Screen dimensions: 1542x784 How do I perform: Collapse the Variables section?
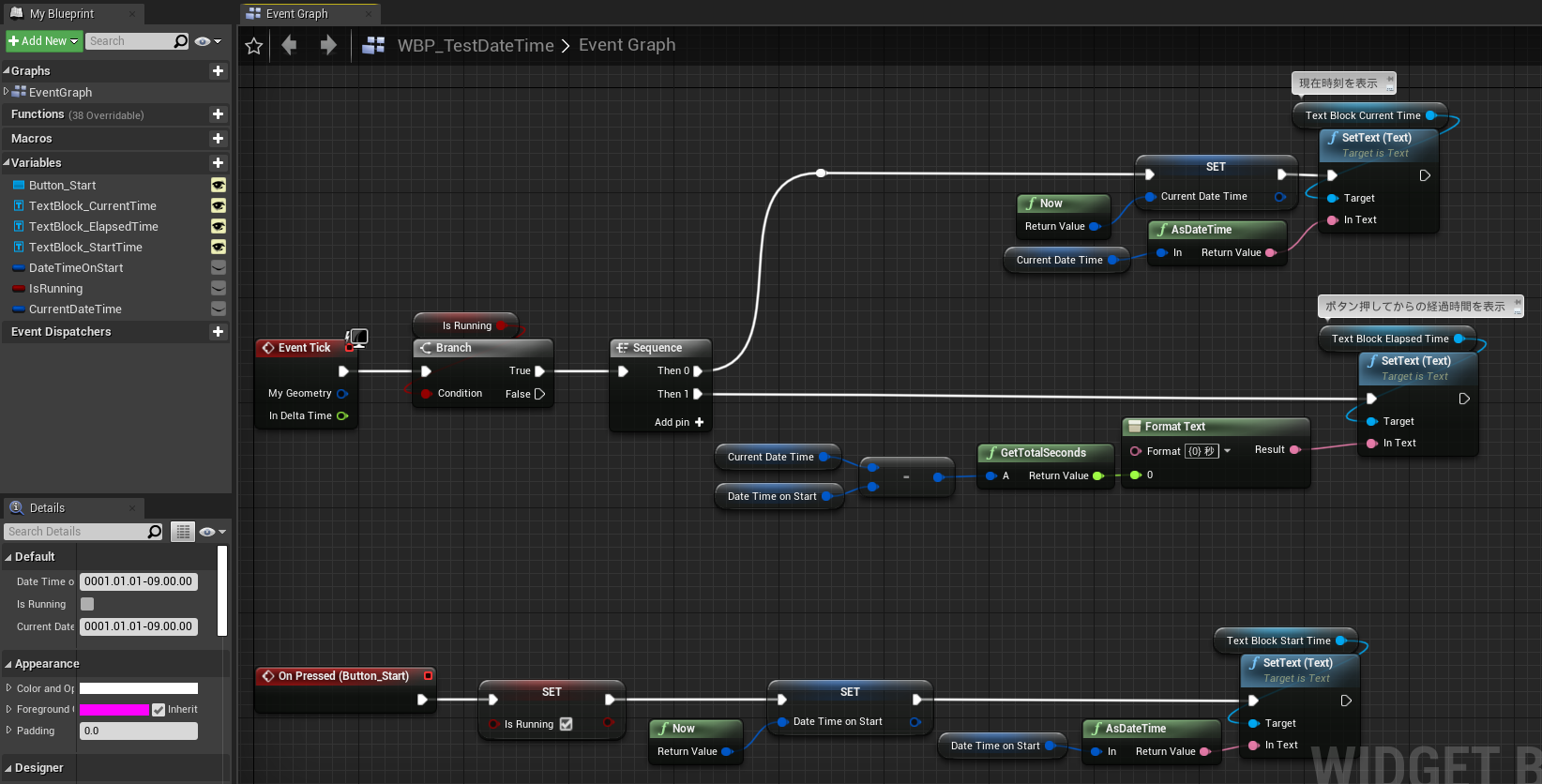[x=8, y=163]
